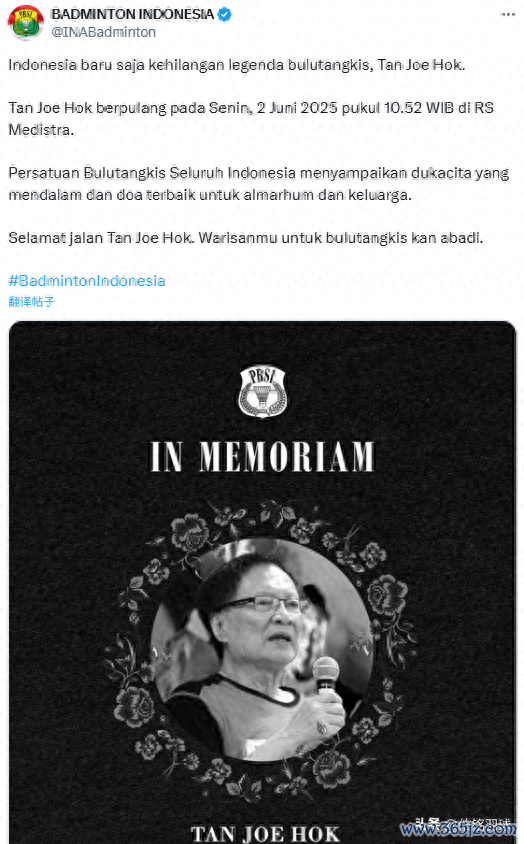The width and height of the screenshot is (524, 844).
Task: Open the @INABadminton handle link
Action: coord(103,32)
